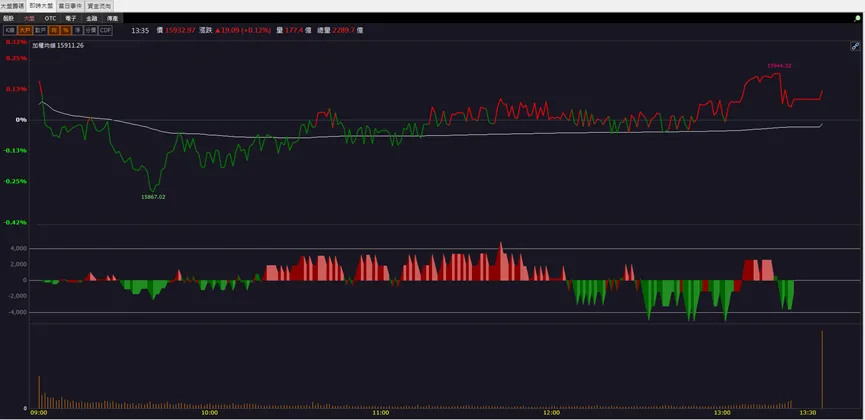Click the volume 177.4 value
This screenshot has height=420, width=865.
coord(294,30)
